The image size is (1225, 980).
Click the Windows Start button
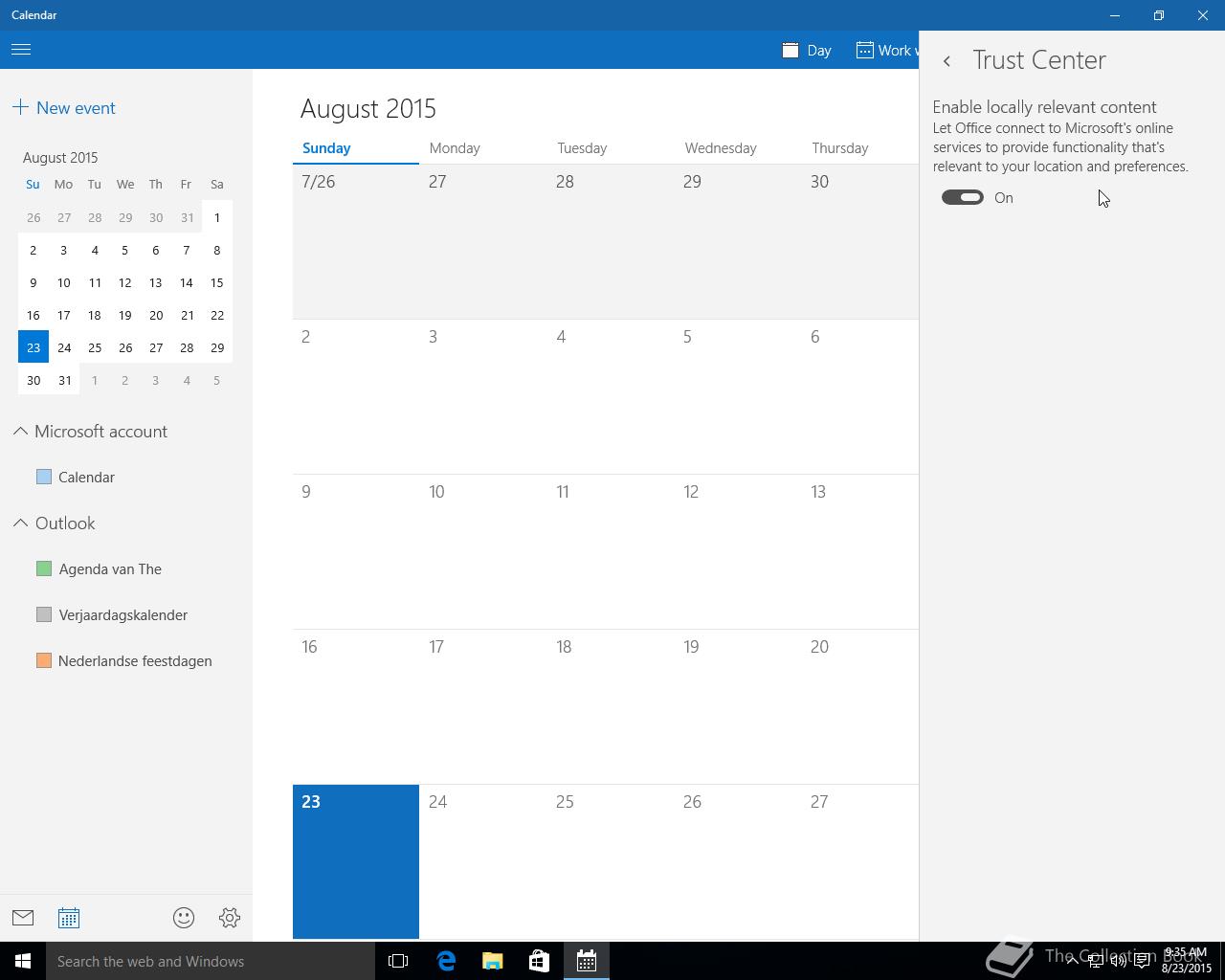point(23,961)
